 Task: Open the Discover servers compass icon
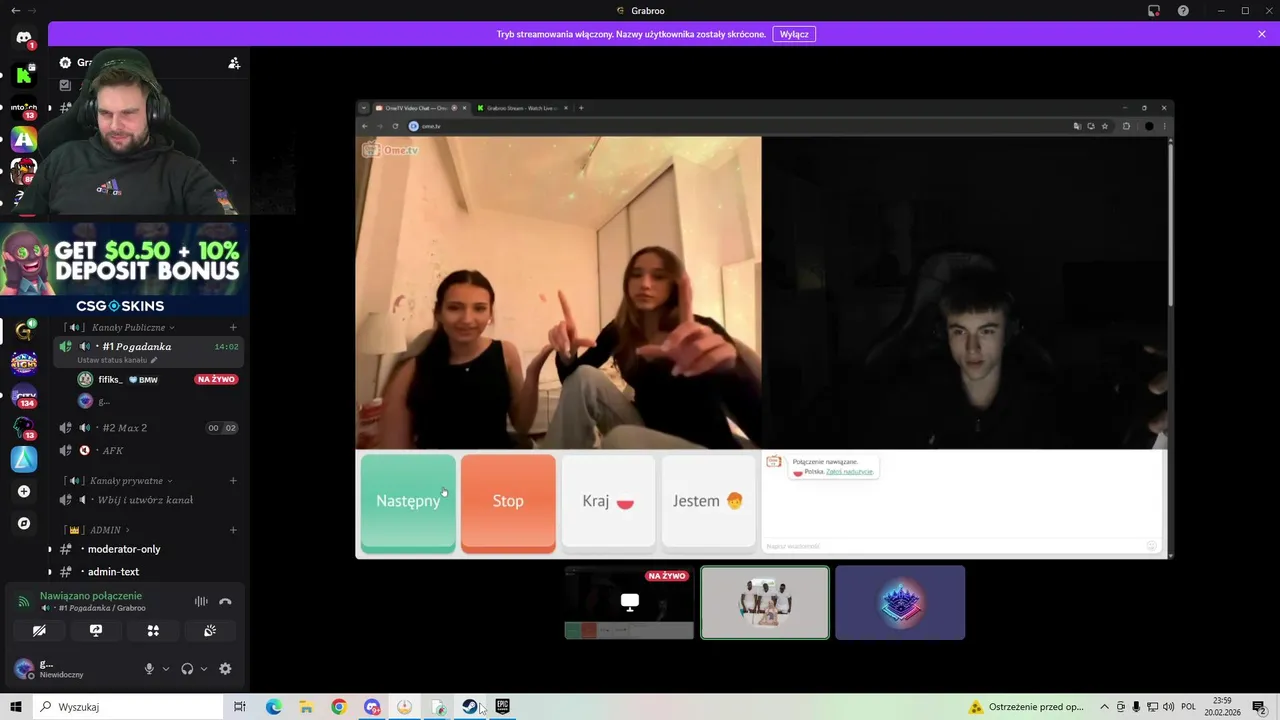point(24,523)
